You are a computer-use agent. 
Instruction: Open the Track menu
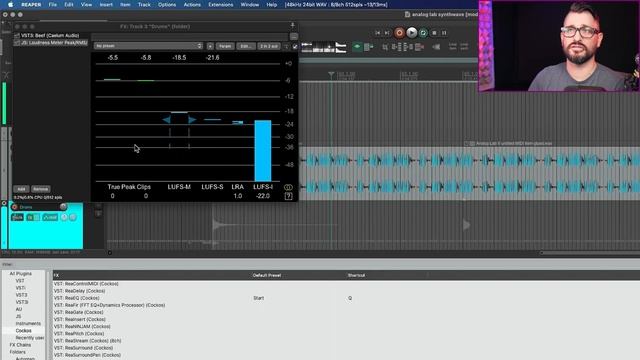coord(144,4)
